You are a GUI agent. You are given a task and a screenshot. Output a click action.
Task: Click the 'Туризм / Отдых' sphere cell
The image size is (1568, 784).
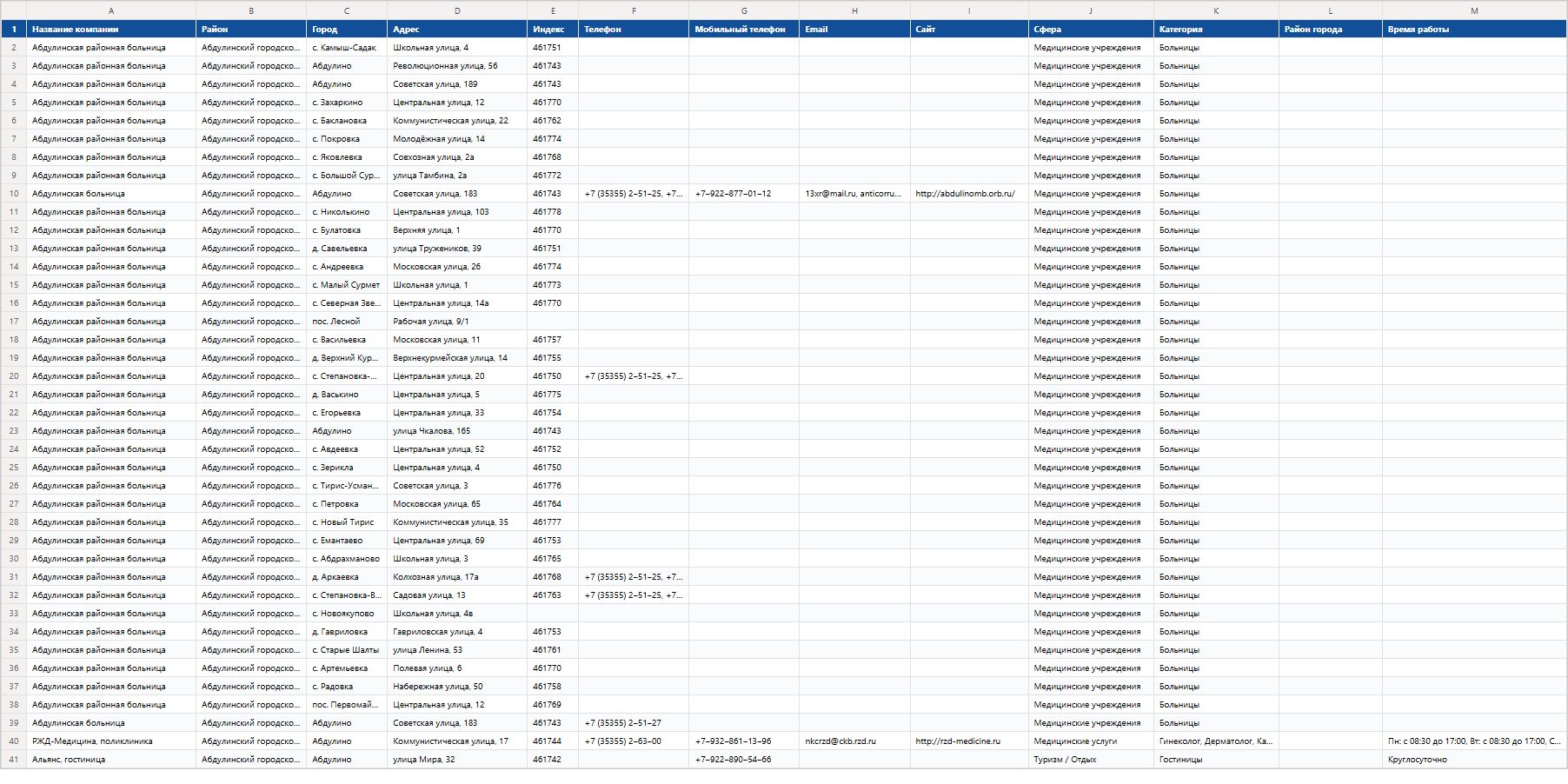pyautogui.click(x=1091, y=760)
